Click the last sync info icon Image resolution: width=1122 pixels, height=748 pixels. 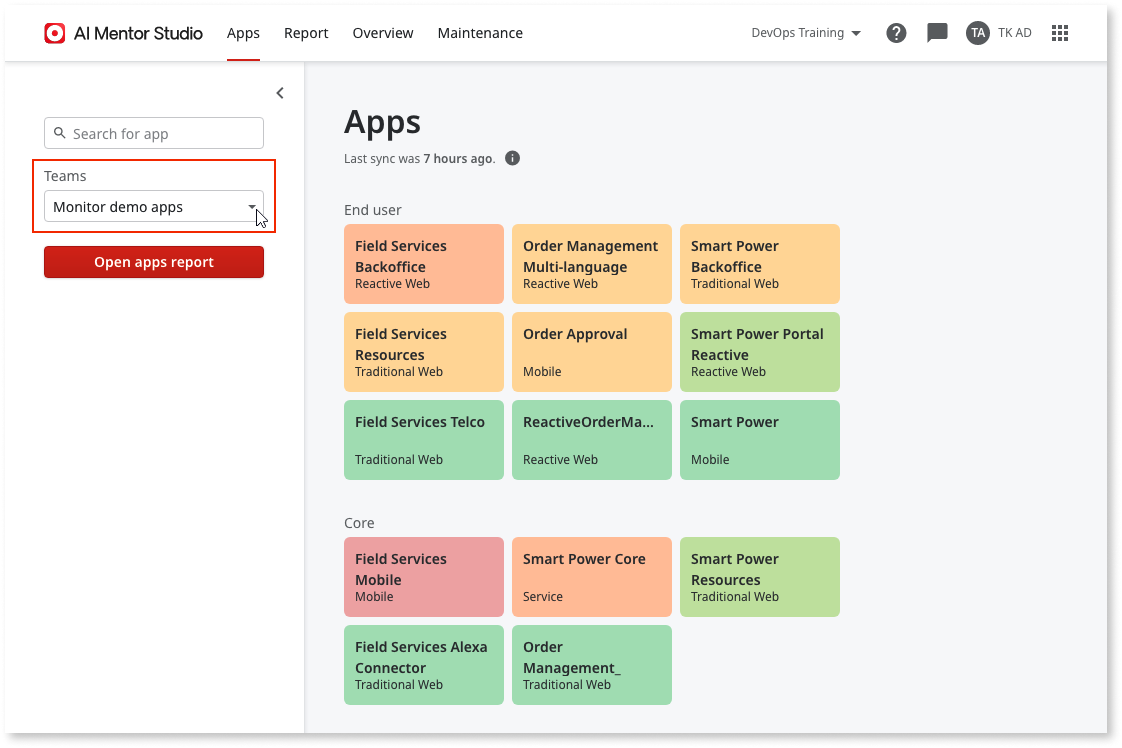pyautogui.click(x=512, y=158)
